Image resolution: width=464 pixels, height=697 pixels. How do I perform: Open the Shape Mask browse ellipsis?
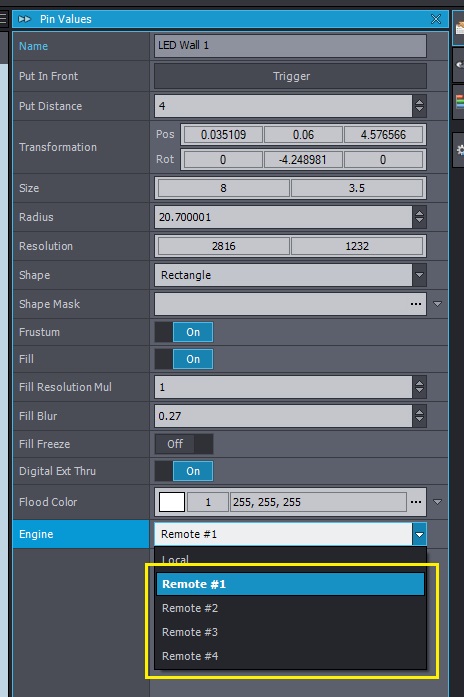pyautogui.click(x=416, y=304)
